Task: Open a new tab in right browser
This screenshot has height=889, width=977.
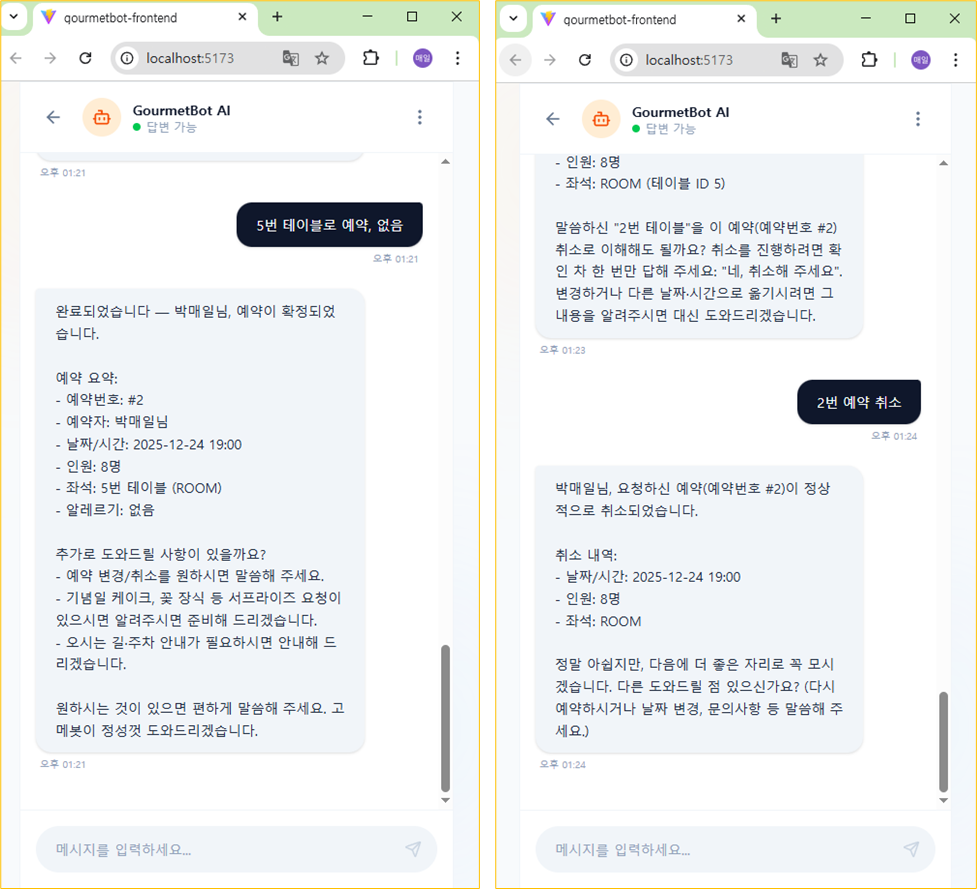Action: [776, 19]
